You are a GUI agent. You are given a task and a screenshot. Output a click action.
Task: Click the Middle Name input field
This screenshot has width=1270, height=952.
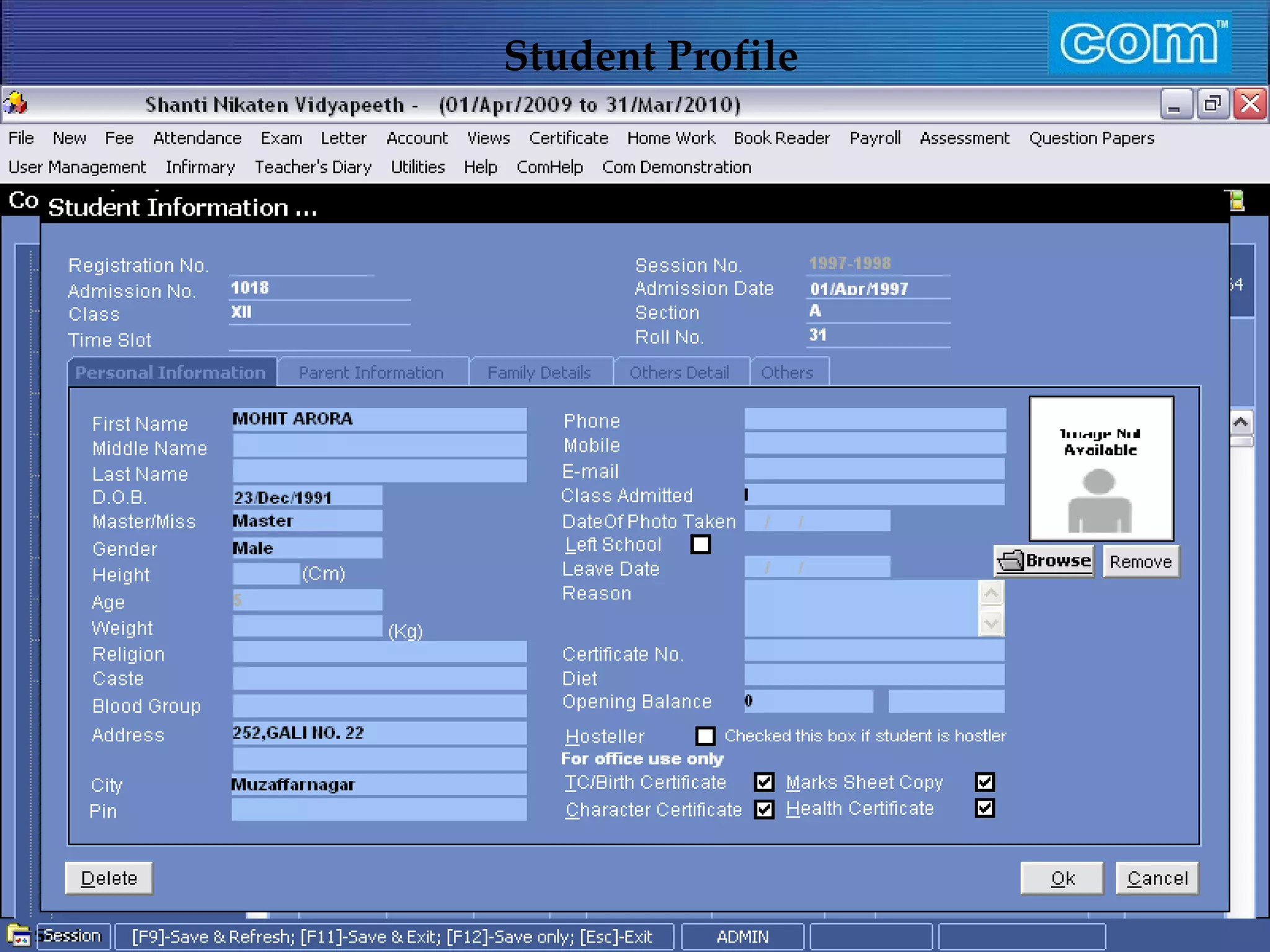pos(380,445)
